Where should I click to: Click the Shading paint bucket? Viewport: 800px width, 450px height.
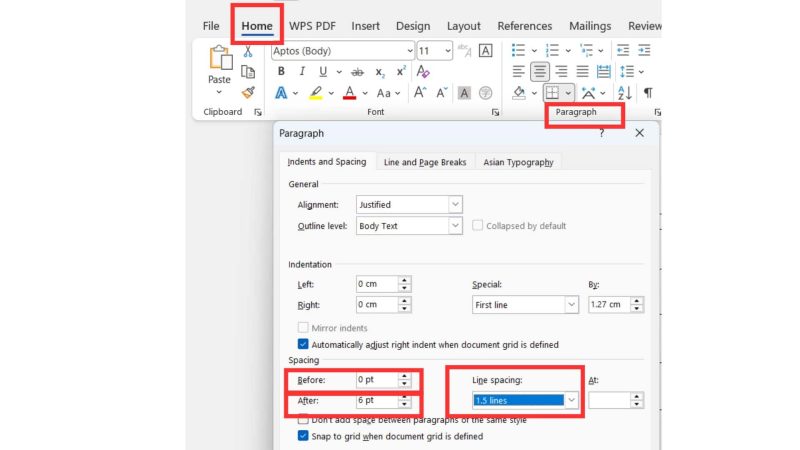[519, 93]
